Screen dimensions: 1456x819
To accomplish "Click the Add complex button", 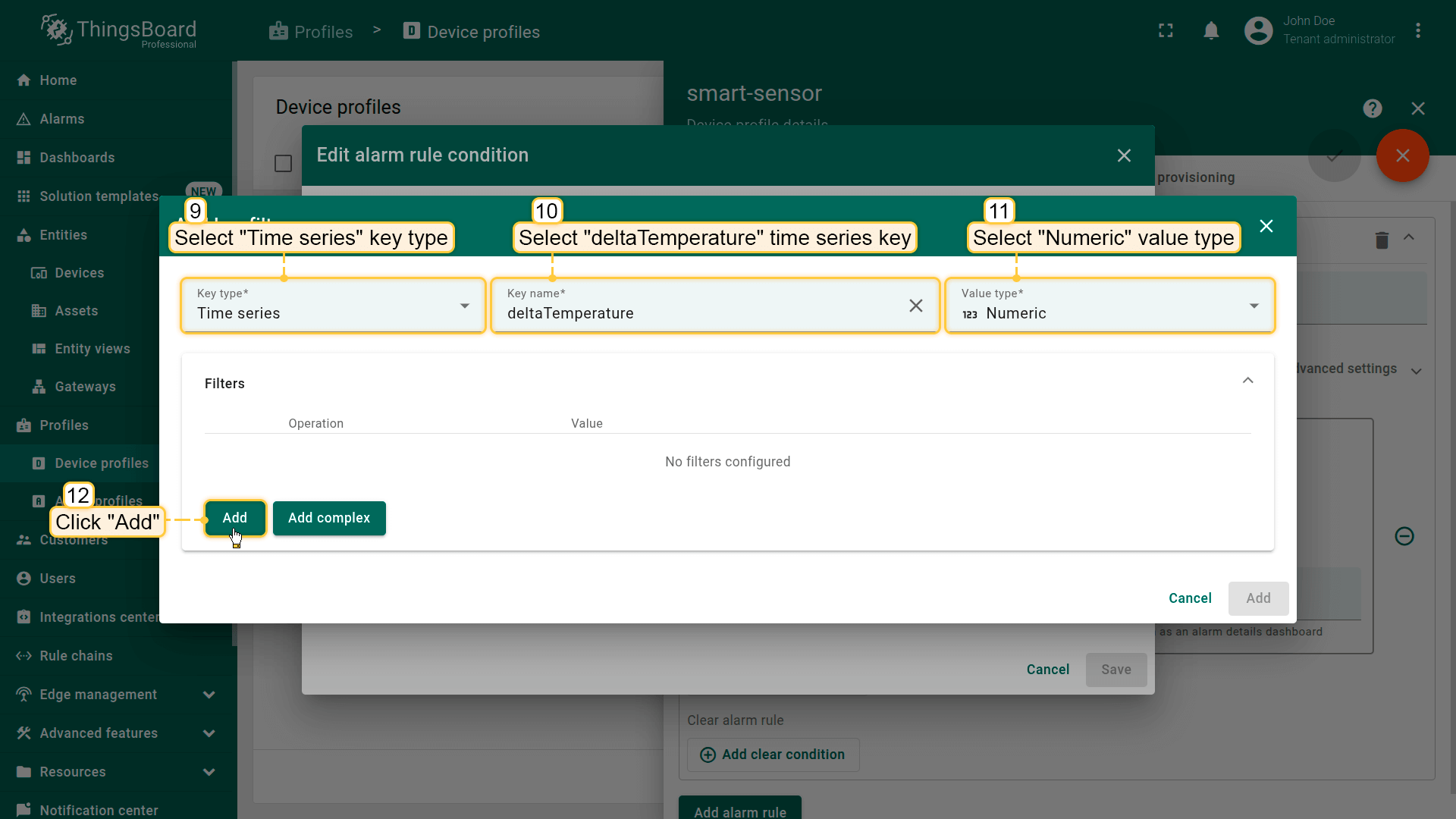I will (329, 518).
